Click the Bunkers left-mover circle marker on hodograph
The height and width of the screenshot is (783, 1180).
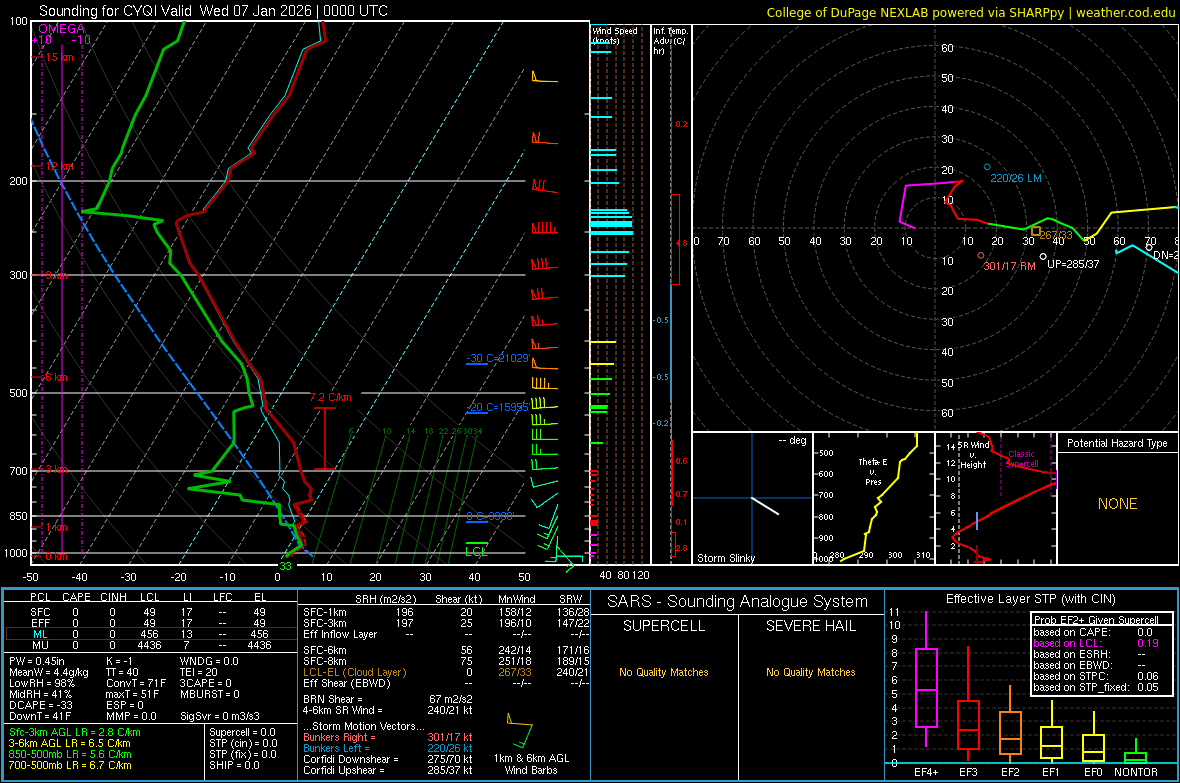click(x=987, y=167)
